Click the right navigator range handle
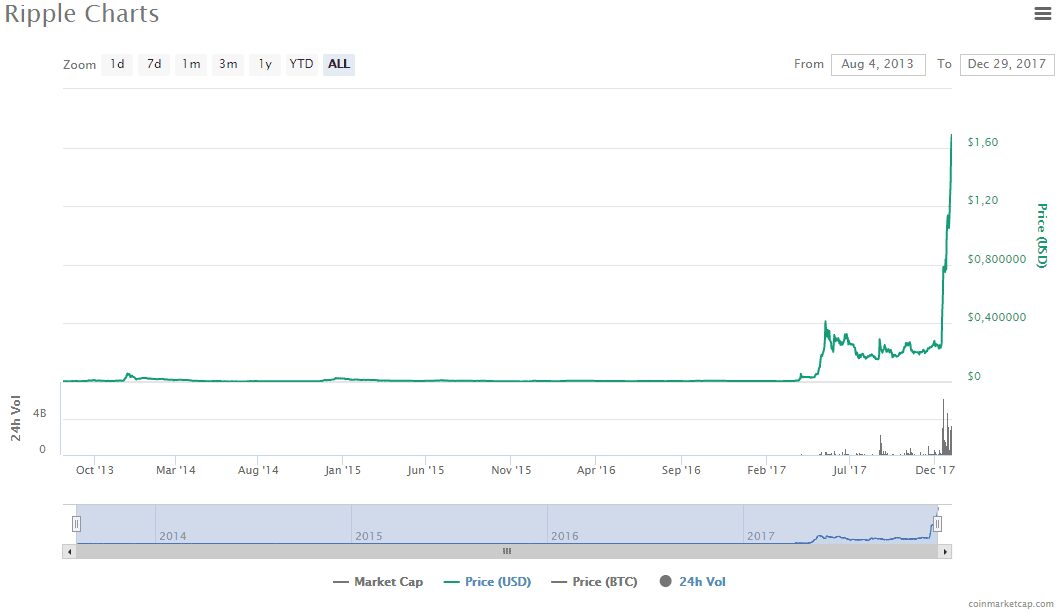 [937, 524]
